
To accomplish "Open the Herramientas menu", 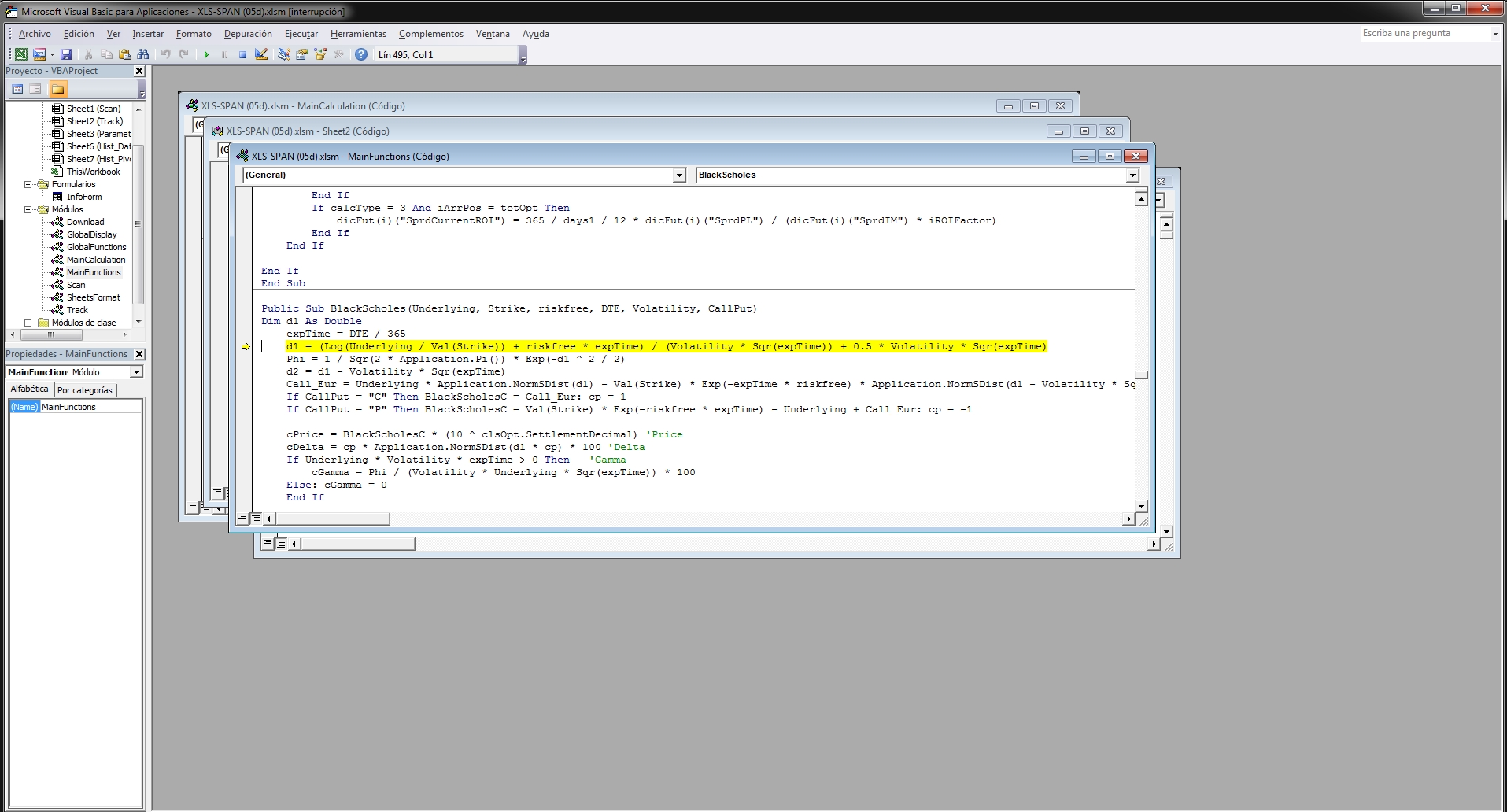I will tap(358, 34).
